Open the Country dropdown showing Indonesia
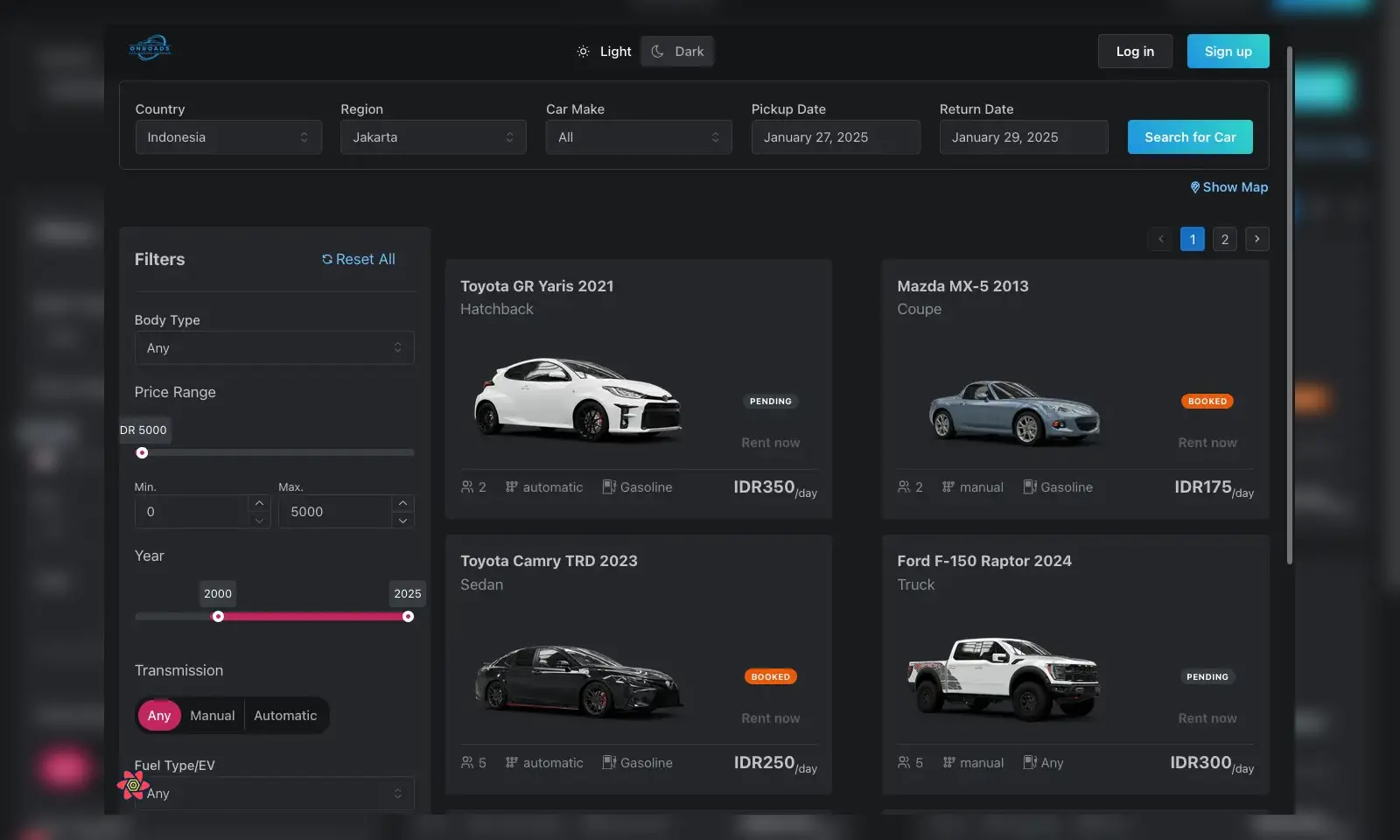 [x=228, y=136]
